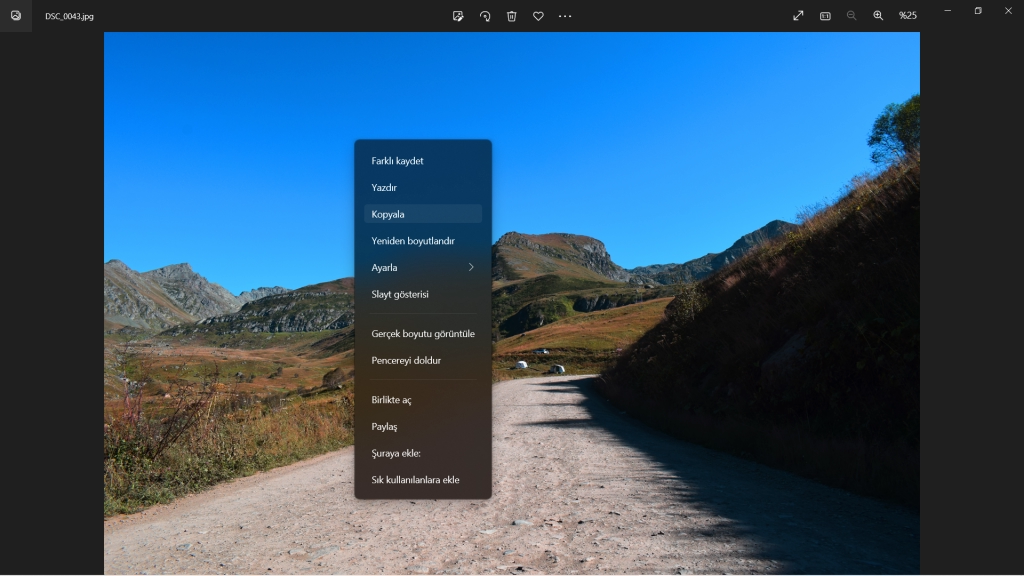Zoom out with the magnifier minus icon
Viewport: 1024px width, 576px height.
[852, 16]
